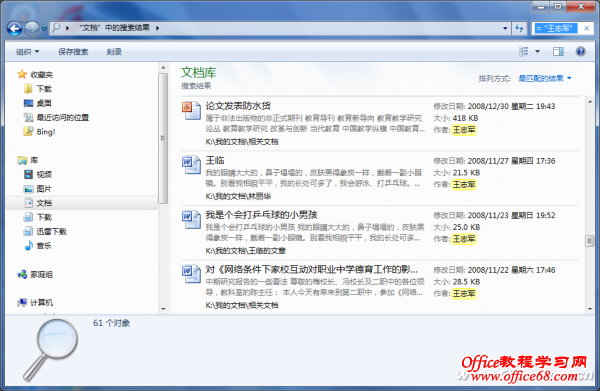Open 排列方式 dropdown 最匹配的结果

545,78
